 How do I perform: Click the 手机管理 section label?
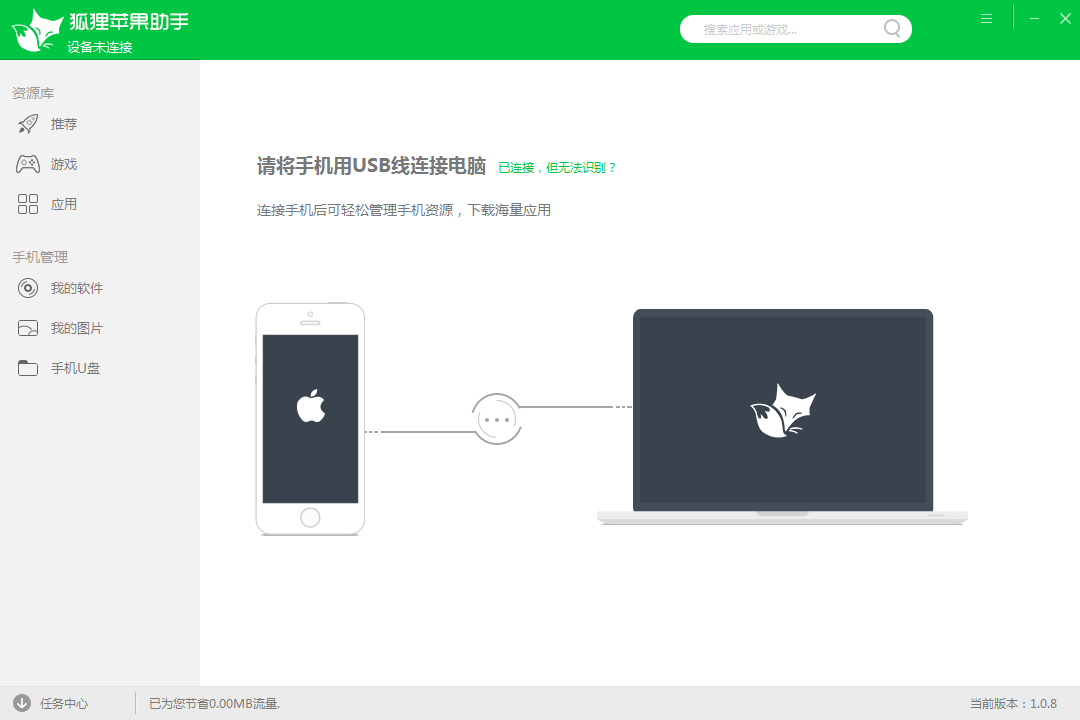tap(40, 257)
